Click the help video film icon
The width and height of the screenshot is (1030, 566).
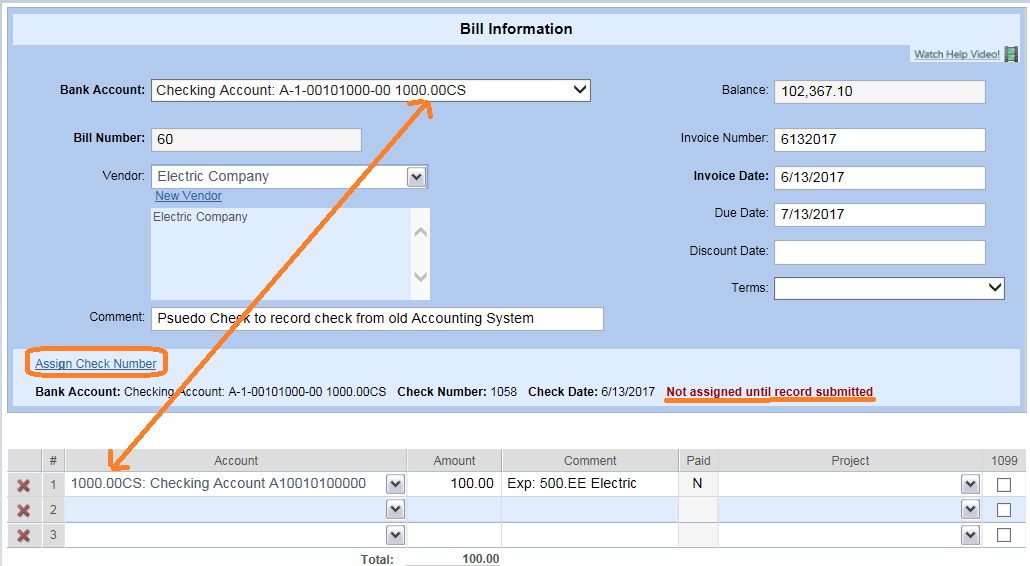click(1011, 54)
